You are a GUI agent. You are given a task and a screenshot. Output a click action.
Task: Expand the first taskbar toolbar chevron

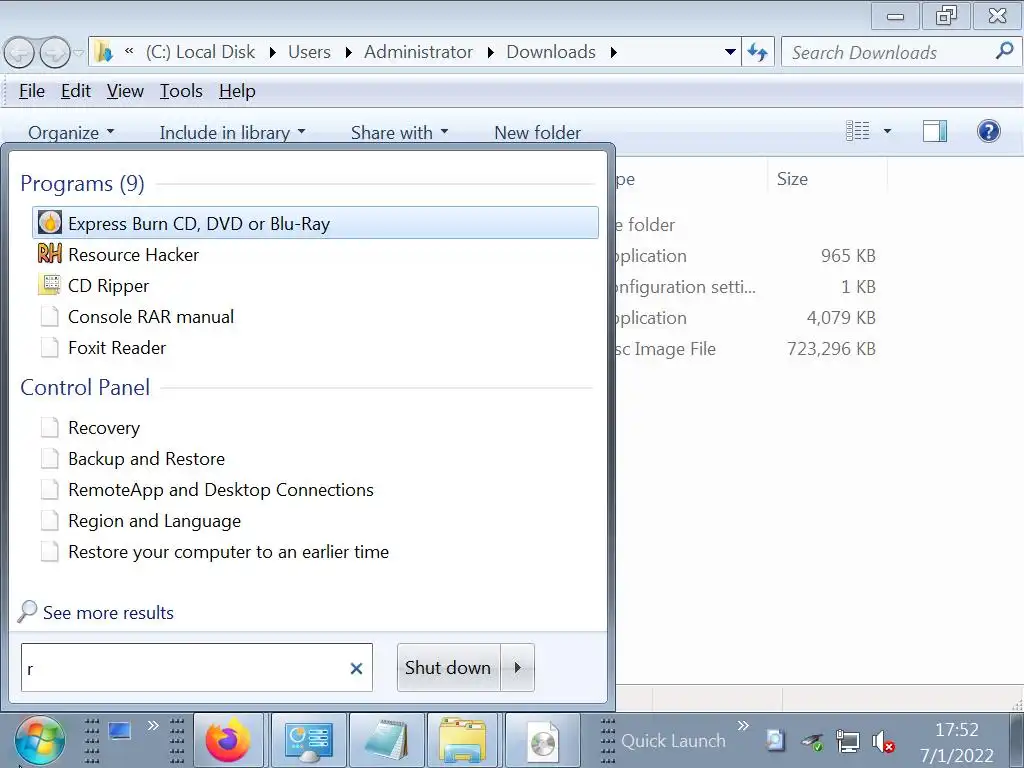[x=153, y=725]
